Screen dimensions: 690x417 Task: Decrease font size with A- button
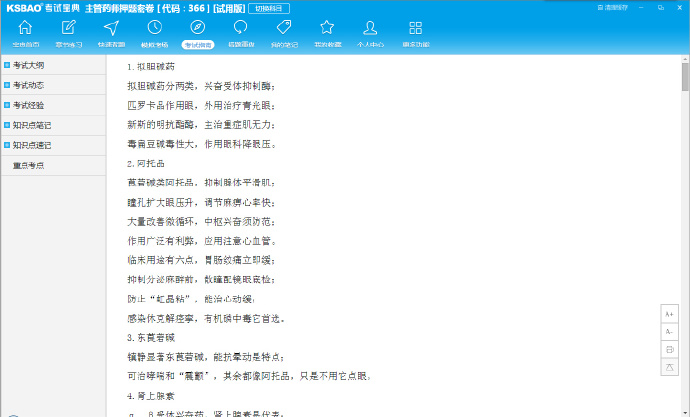pyautogui.click(x=669, y=332)
